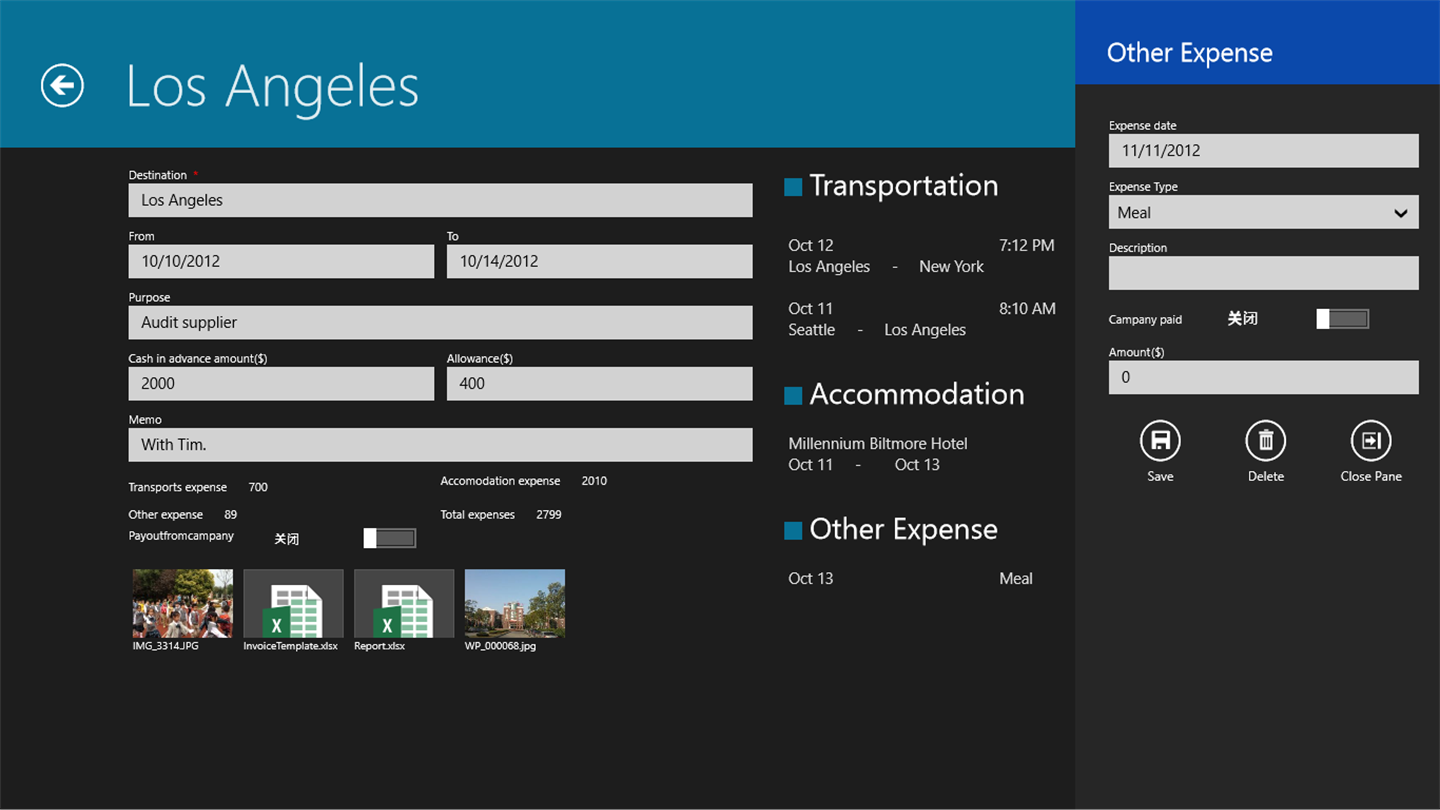Click the Save icon
1440x810 pixels.
tap(1160, 441)
